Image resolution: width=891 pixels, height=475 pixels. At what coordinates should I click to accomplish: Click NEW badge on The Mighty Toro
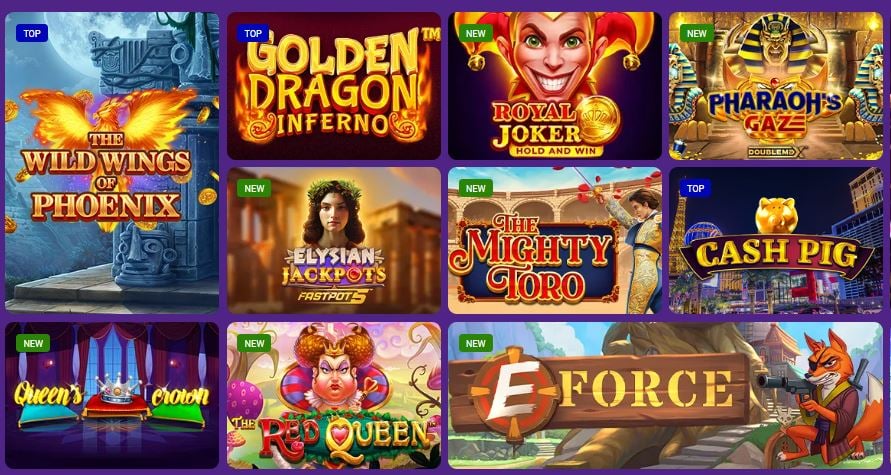[x=476, y=188]
